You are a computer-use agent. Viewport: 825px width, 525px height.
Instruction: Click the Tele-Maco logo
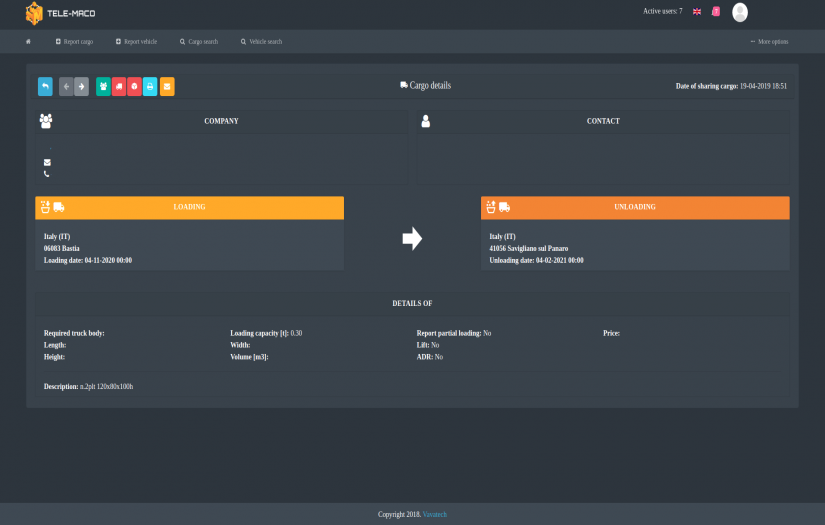point(61,13)
